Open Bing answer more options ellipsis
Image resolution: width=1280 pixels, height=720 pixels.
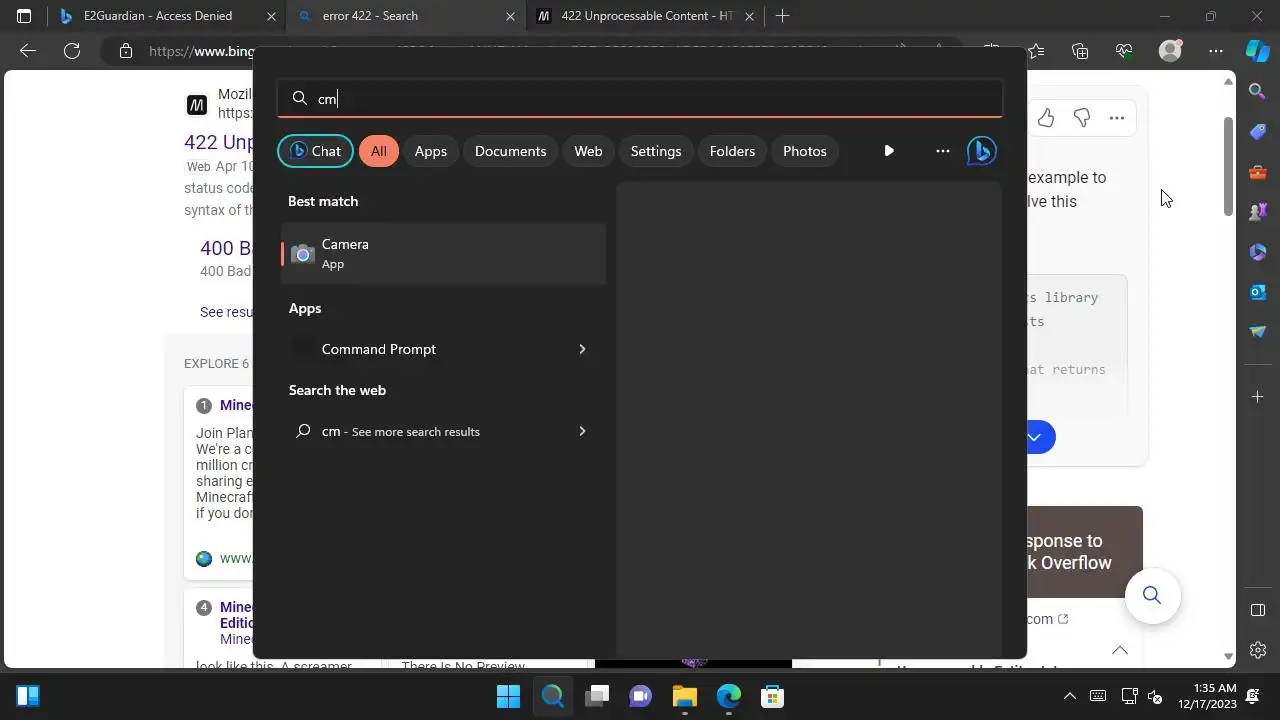[x=1117, y=118]
